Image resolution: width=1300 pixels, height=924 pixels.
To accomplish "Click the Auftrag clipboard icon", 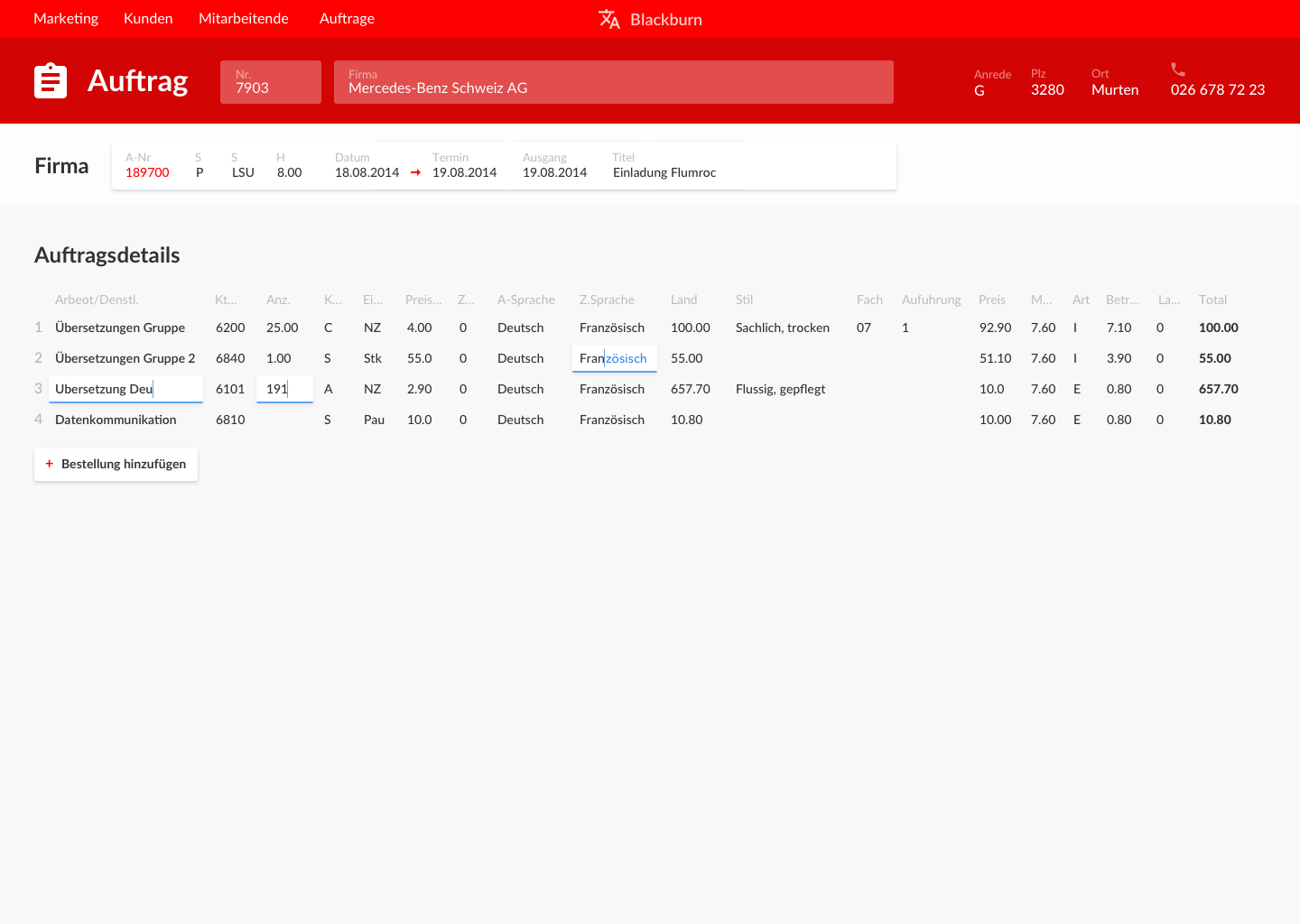I will coord(51,80).
